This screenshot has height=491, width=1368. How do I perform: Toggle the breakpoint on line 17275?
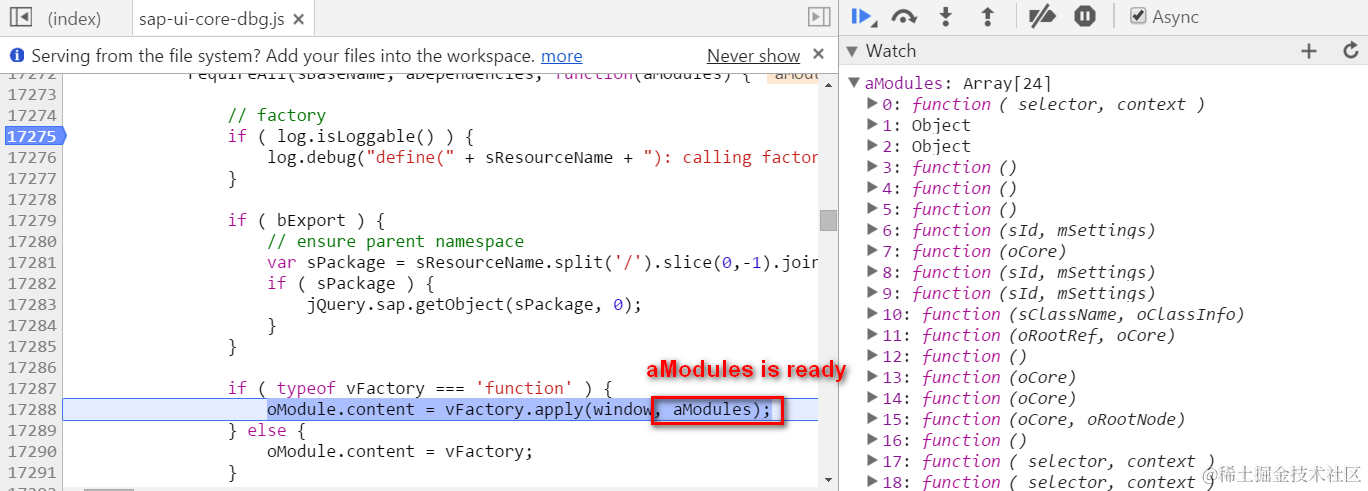pos(32,136)
